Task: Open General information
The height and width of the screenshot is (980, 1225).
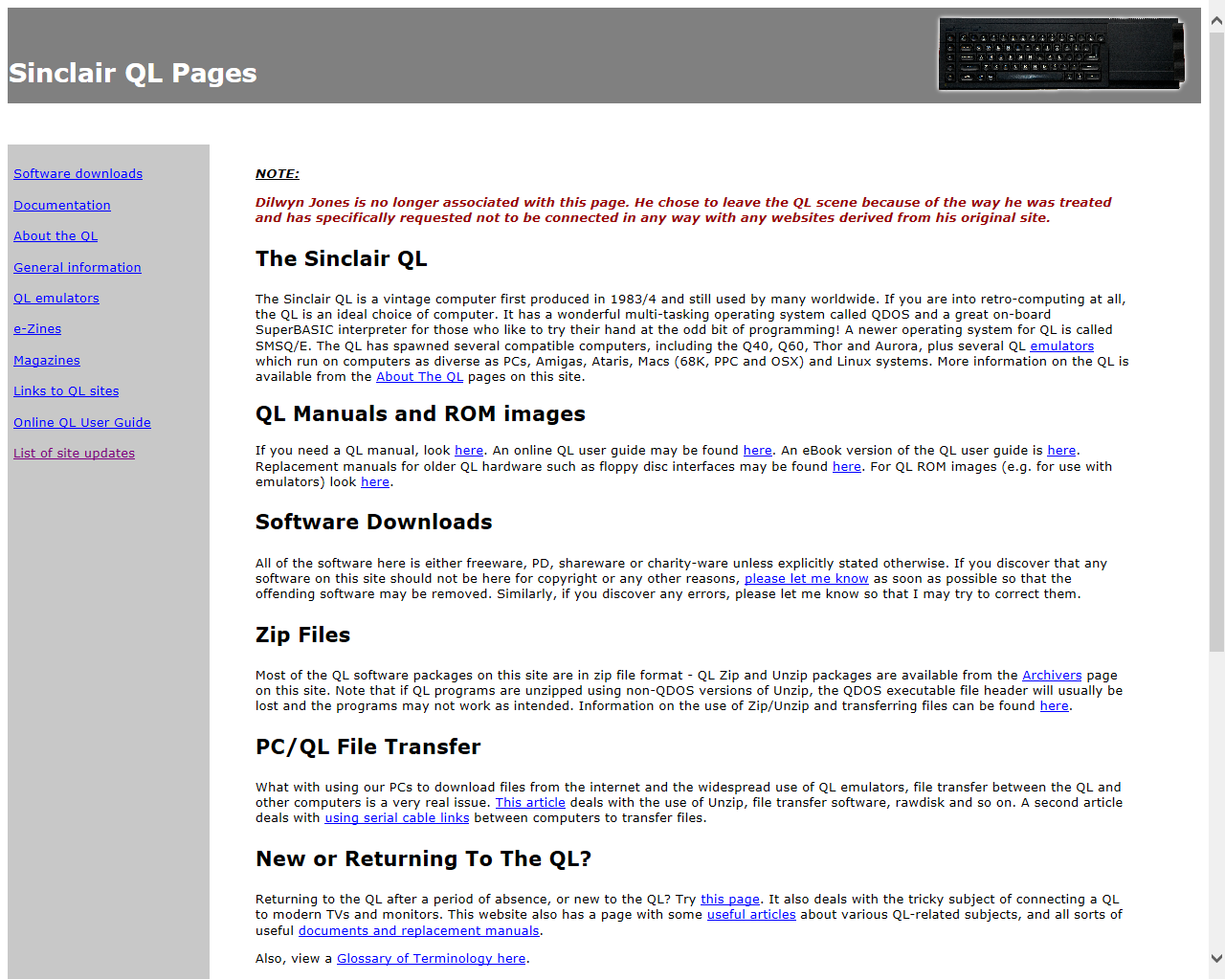Action: pyautogui.click(x=77, y=267)
